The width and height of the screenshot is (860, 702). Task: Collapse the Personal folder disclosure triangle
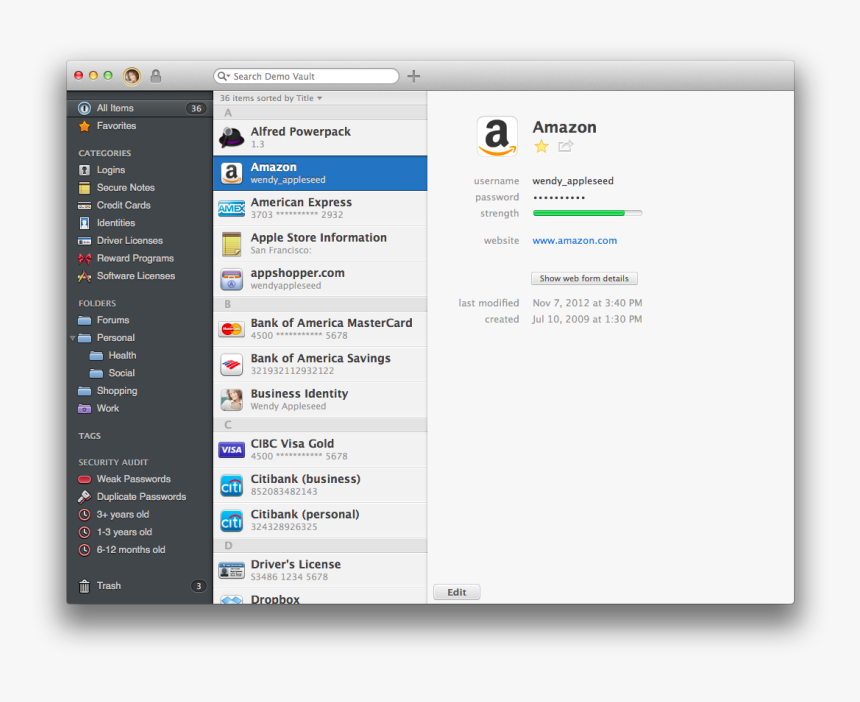click(x=72, y=338)
